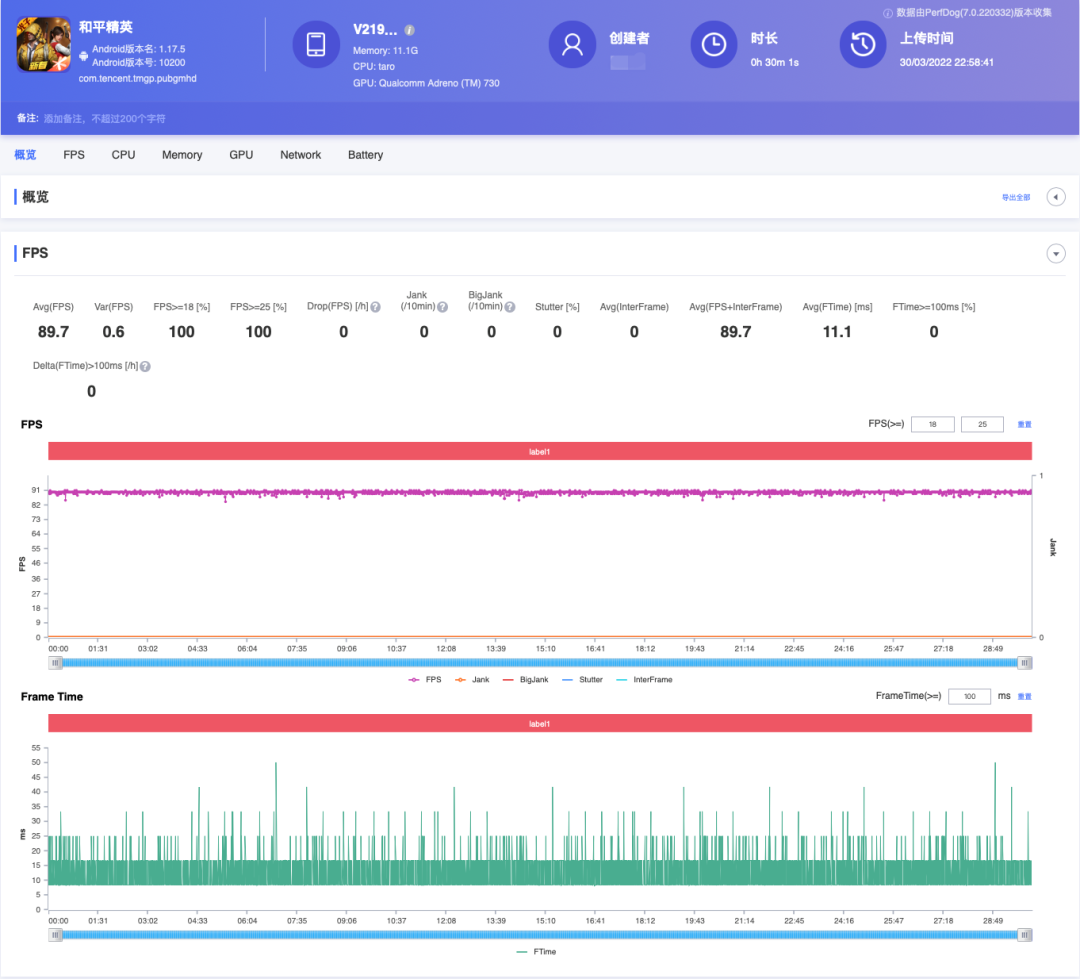Image resolution: width=1080 pixels, height=979 pixels.
Task: Click the info icon beside V219 device name
Action: pos(410,30)
